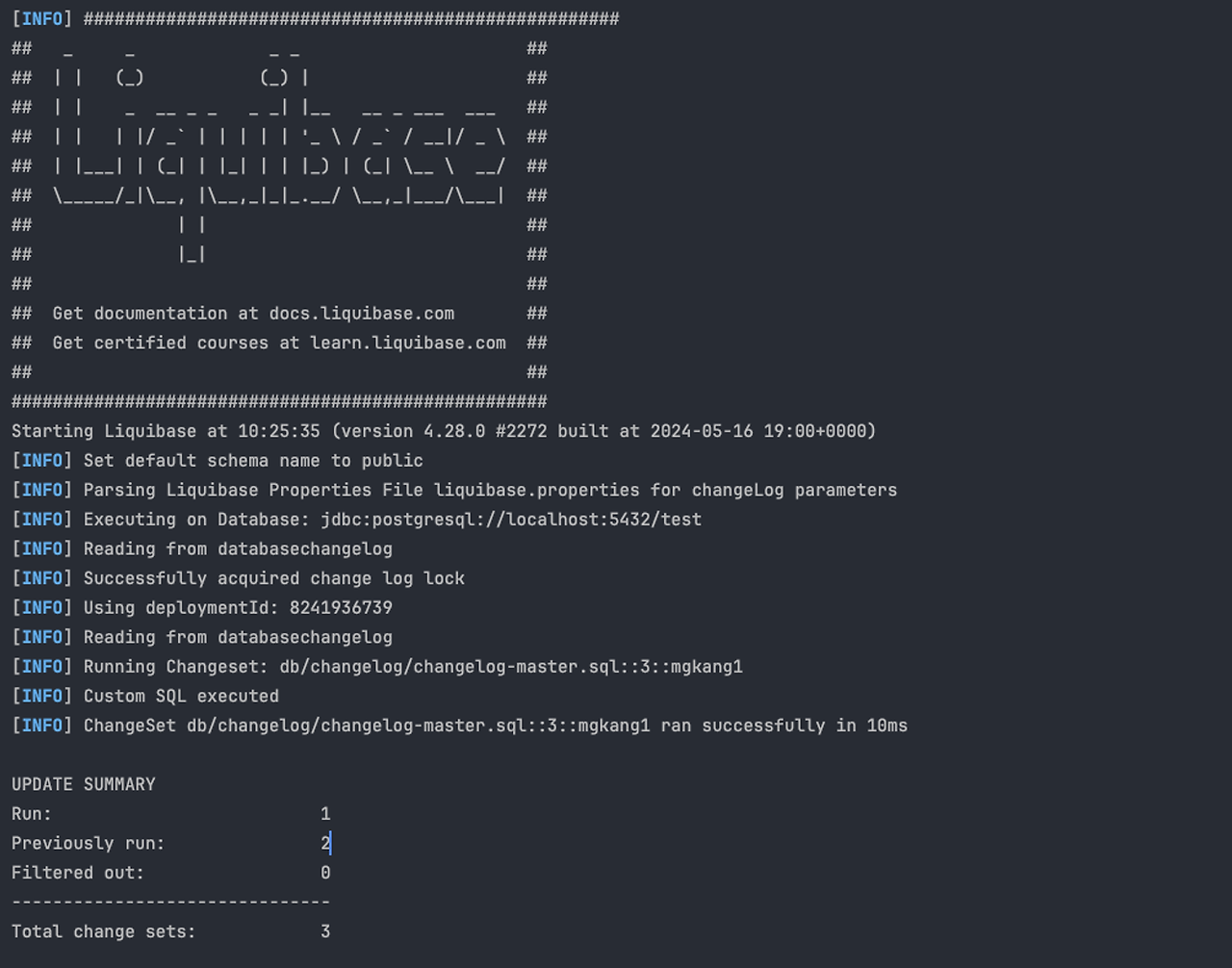Click the Total change sets value 3
The image size is (1232, 968).
click(325, 931)
